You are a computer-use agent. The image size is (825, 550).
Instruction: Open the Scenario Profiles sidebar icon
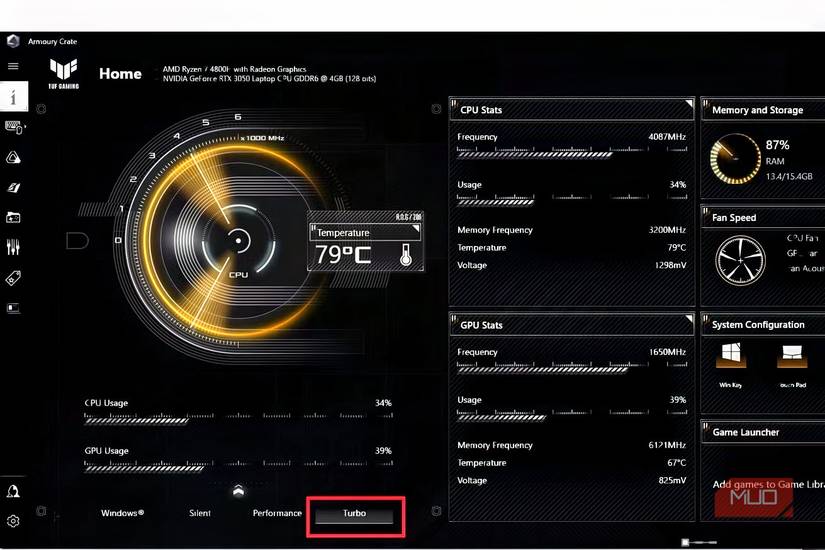[x=13, y=187]
